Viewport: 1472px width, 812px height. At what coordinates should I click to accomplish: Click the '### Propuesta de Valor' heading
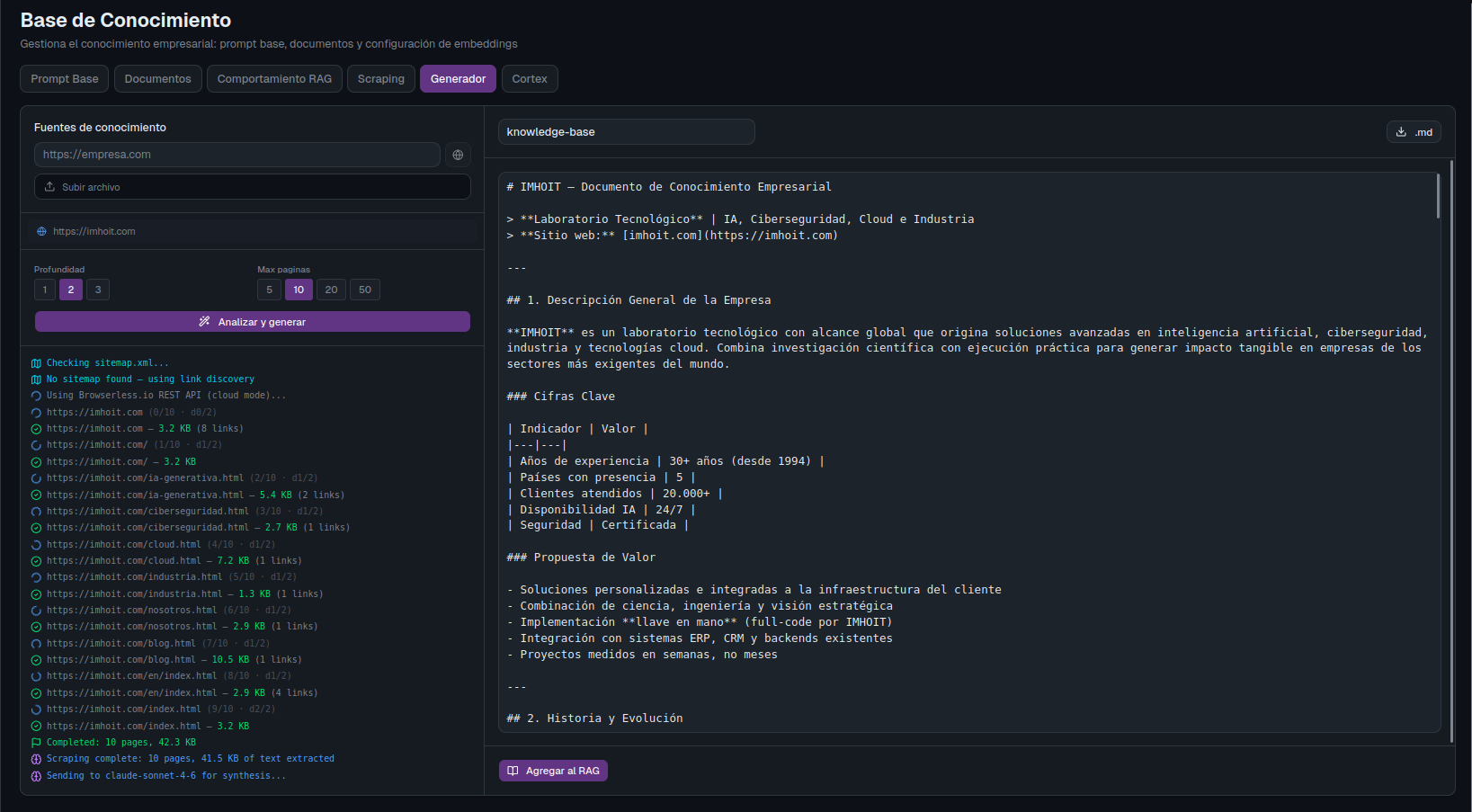(x=581, y=558)
